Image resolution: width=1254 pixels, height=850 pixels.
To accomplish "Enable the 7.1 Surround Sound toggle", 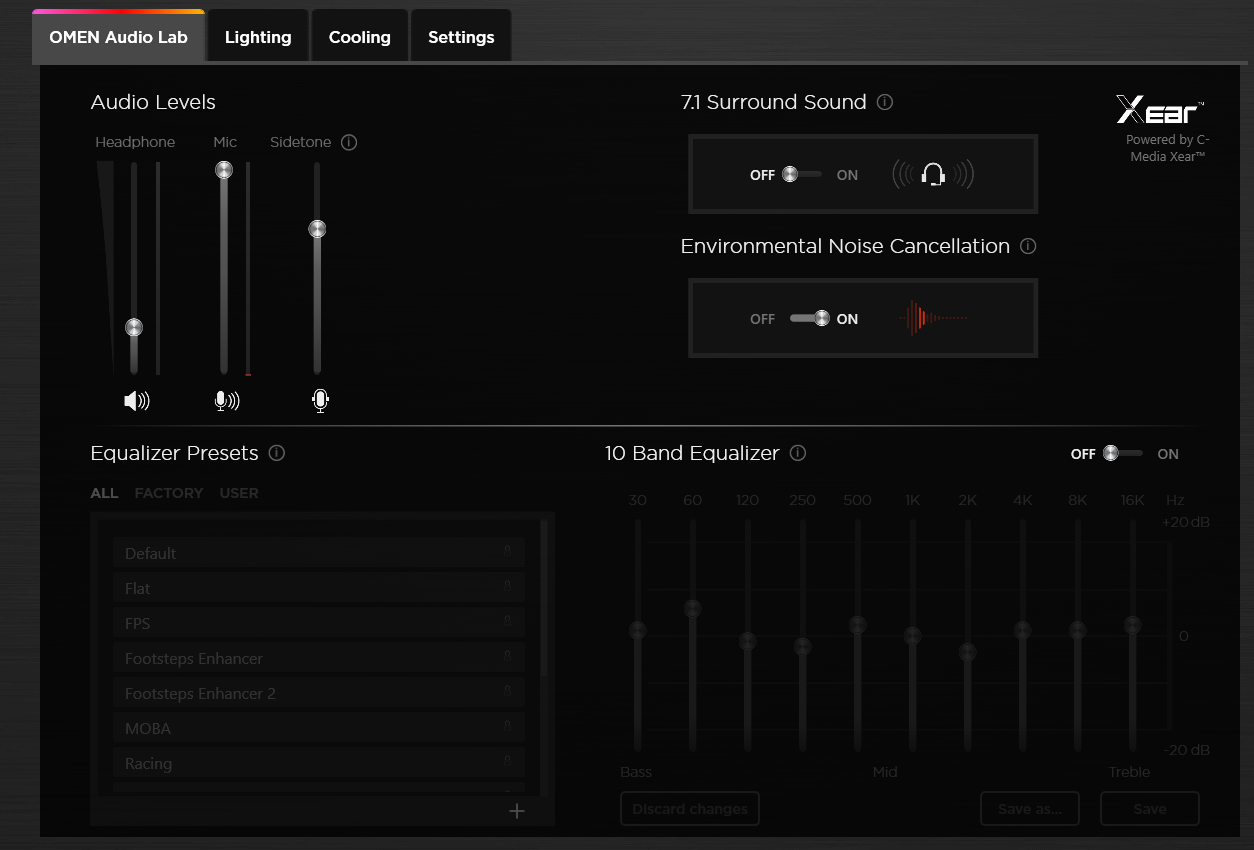I will pyautogui.click(x=805, y=175).
